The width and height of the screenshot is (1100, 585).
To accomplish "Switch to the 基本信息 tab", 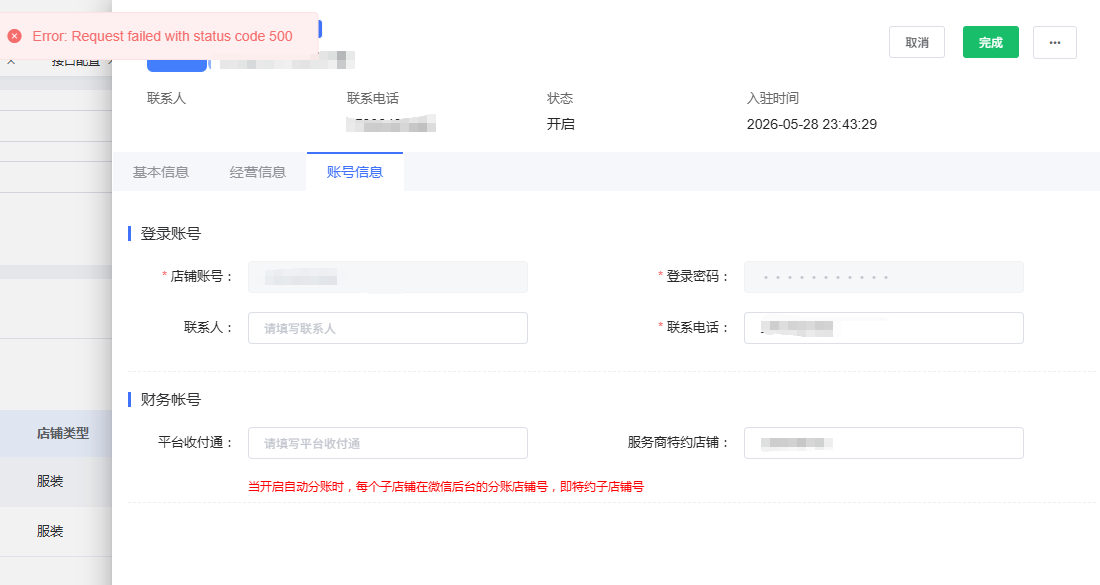I will click(x=161, y=172).
